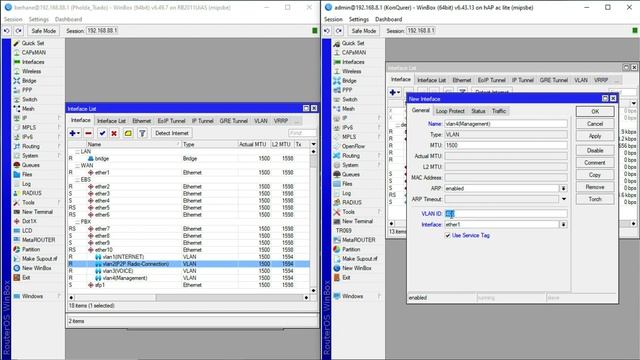Click the Name field with vlan4(Management)
Image resolution: width=640 pixels, height=360 pixels.
506,124
